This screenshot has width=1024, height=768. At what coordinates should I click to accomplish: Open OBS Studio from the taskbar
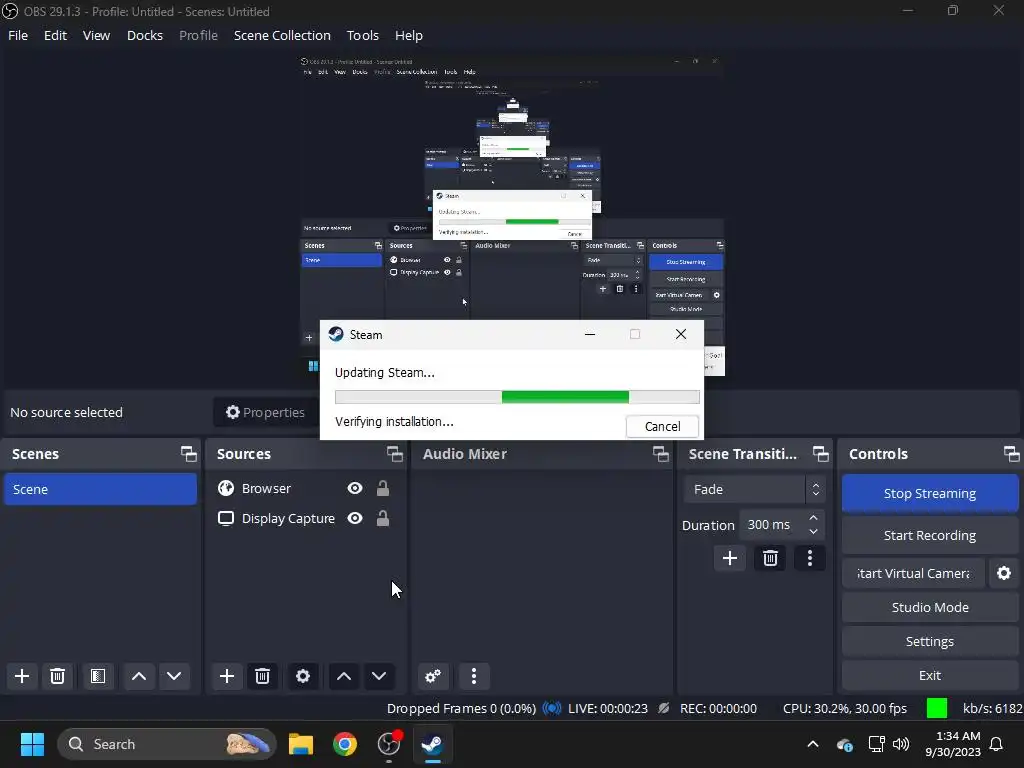click(x=389, y=744)
